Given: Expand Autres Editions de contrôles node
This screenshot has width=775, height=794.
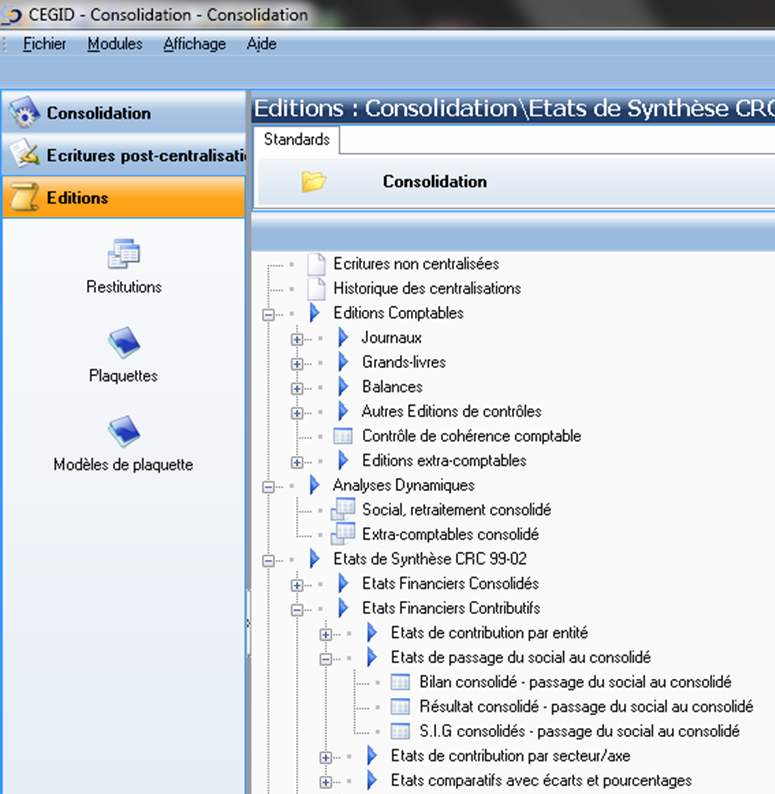Looking at the screenshot, I should tap(297, 413).
